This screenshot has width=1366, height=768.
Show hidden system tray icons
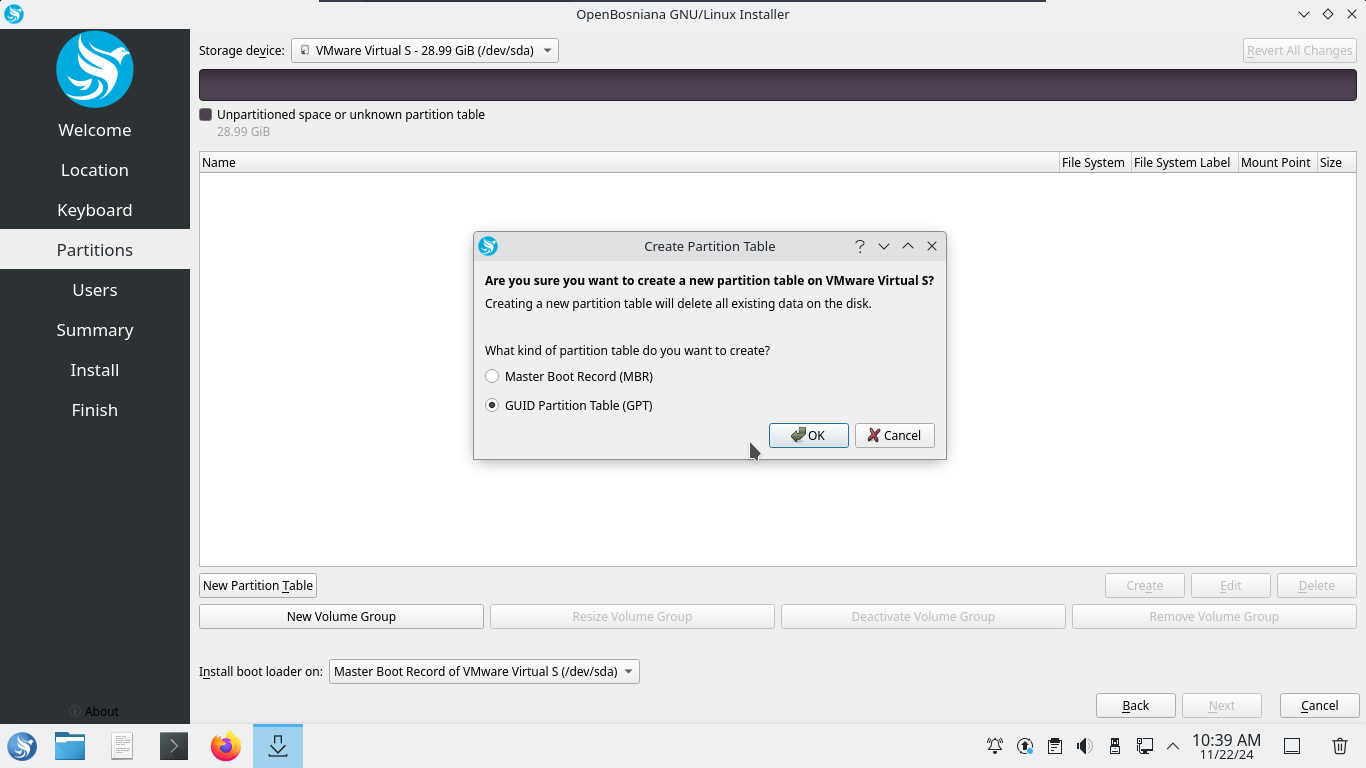1173,746
